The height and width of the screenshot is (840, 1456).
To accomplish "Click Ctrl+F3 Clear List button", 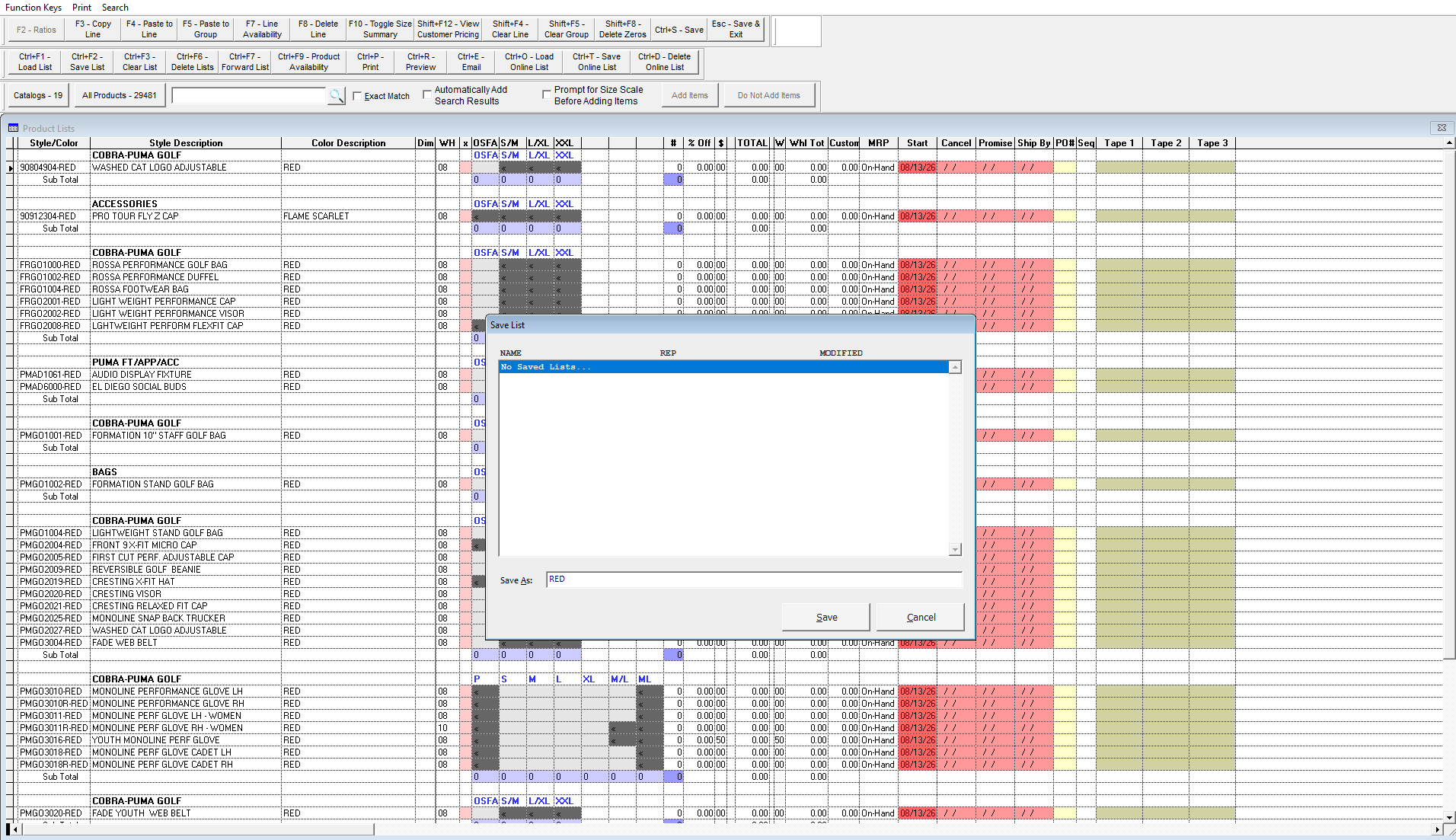I will [140, 62].
